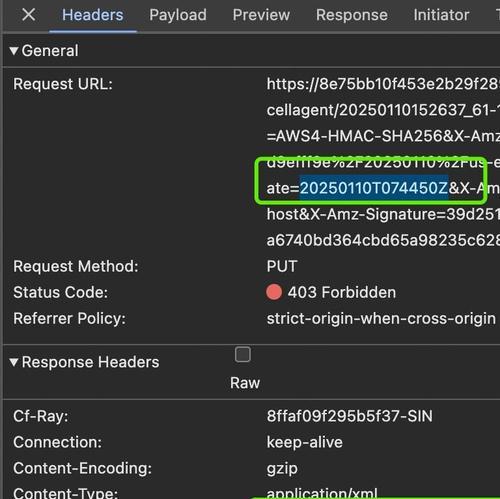Screen dimensions: 500x499
Task: Select the Headers tab
Action: [x=93, y=15]
